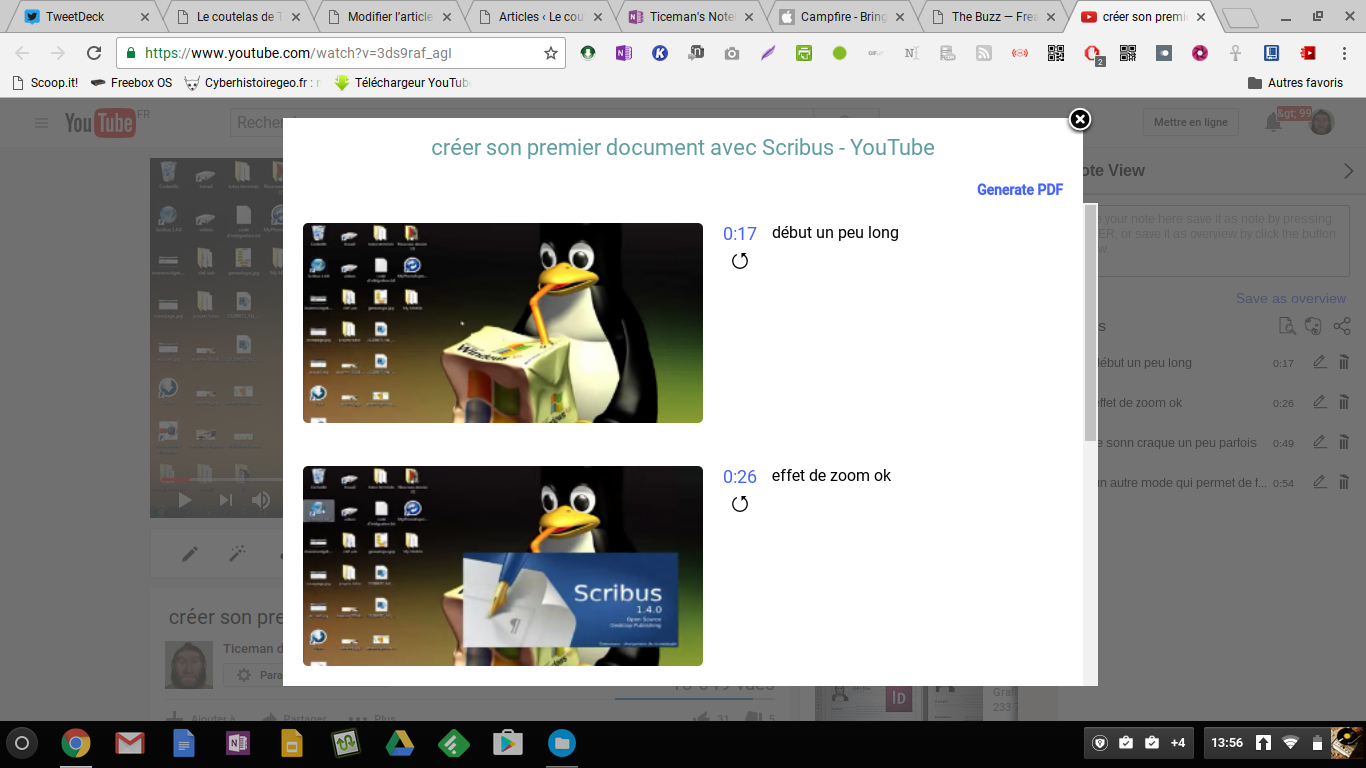The width and height of the screenshot is (1366, 768).
Task: Select the note text 'début un peu long'
Action: point(835,233)
